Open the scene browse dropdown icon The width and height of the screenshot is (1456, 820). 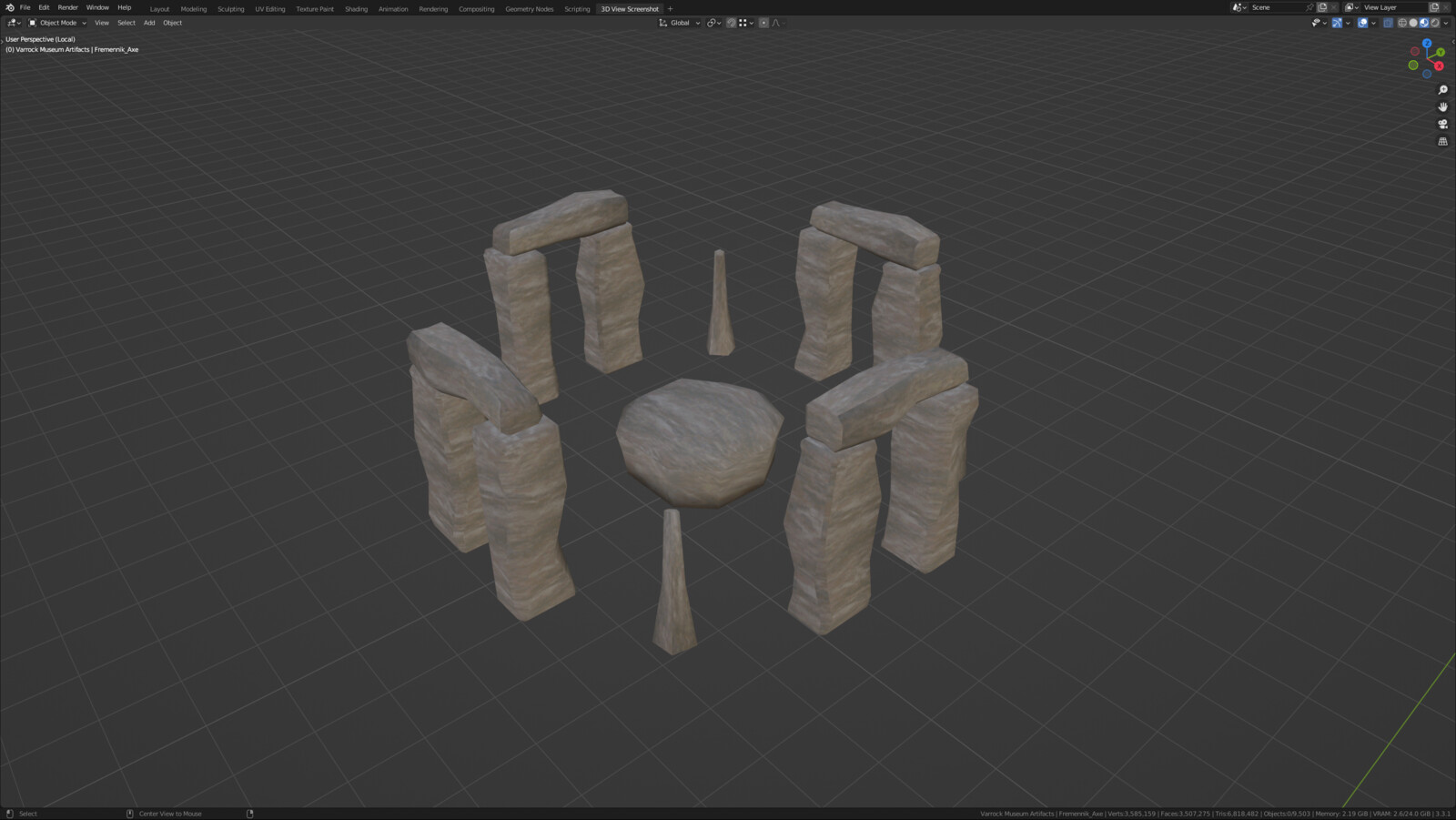point(1239,7)
